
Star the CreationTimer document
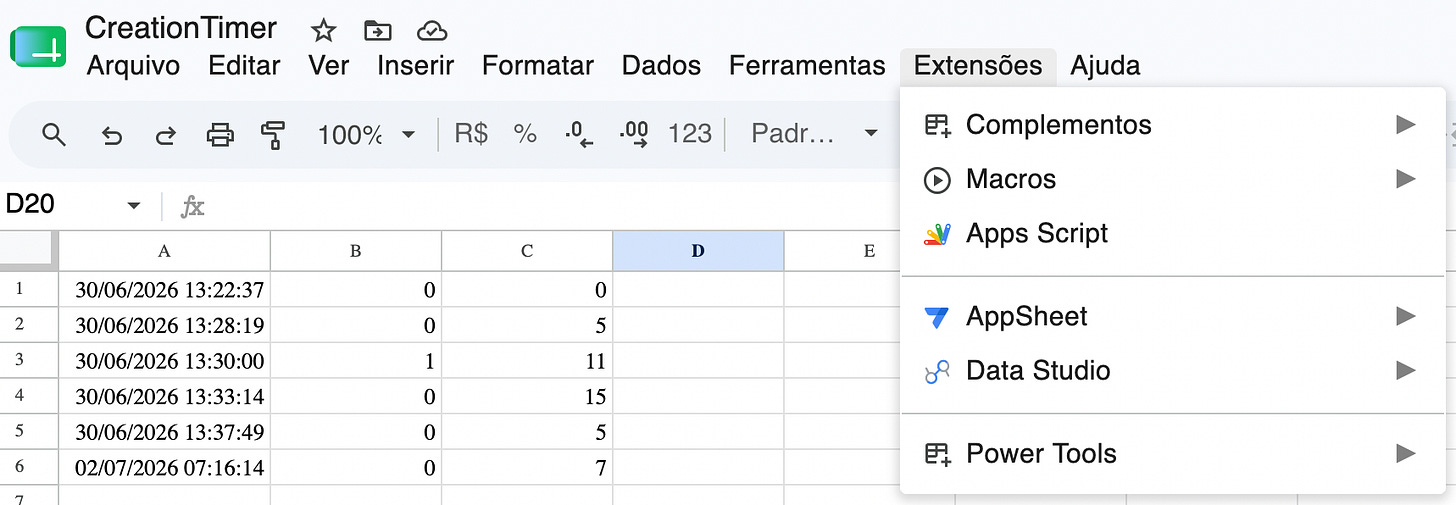tap(322, 30)
